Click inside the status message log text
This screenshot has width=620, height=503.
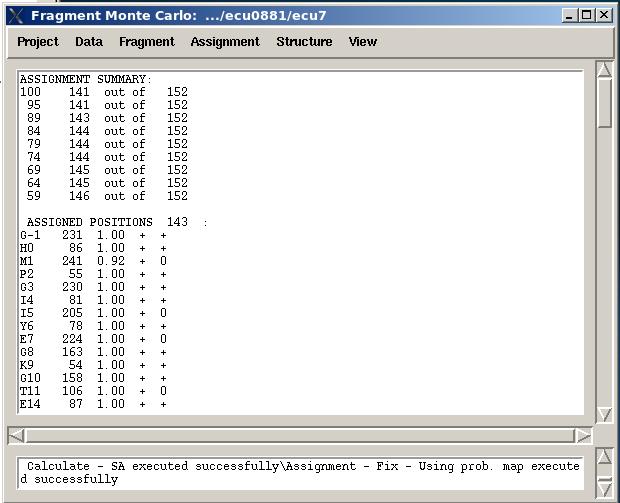300,473
